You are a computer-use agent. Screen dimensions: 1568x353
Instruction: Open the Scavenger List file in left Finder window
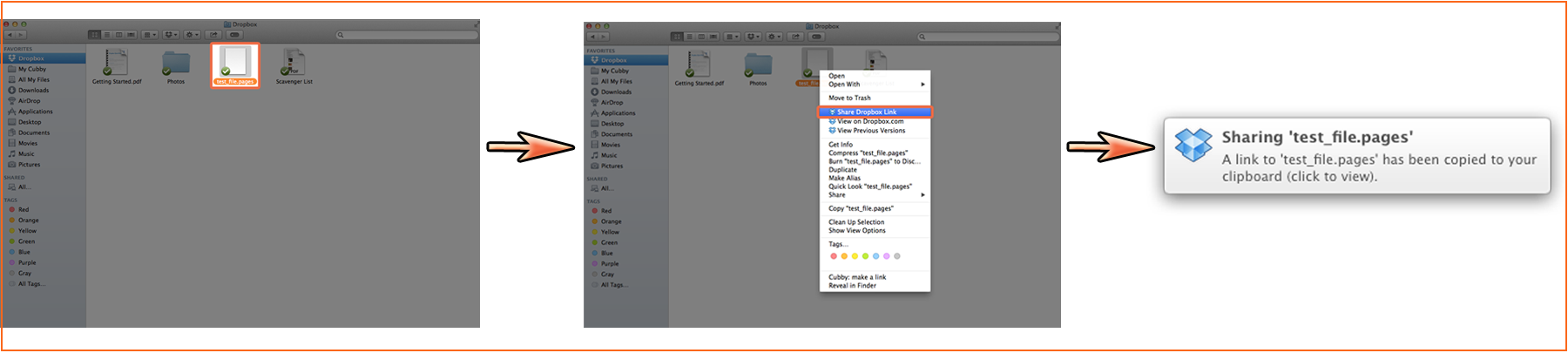click(294, 64)
